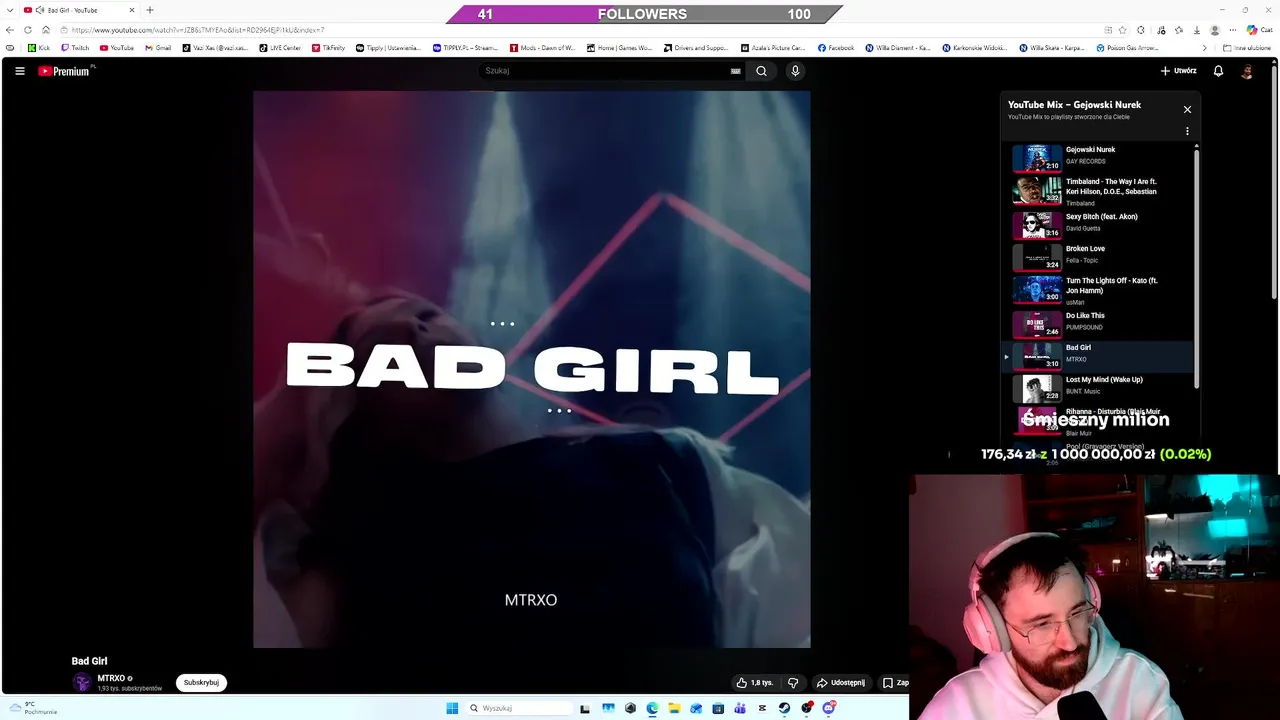Open the weather widget on taskbar
Screen dimensions: 1280x720
35,708
